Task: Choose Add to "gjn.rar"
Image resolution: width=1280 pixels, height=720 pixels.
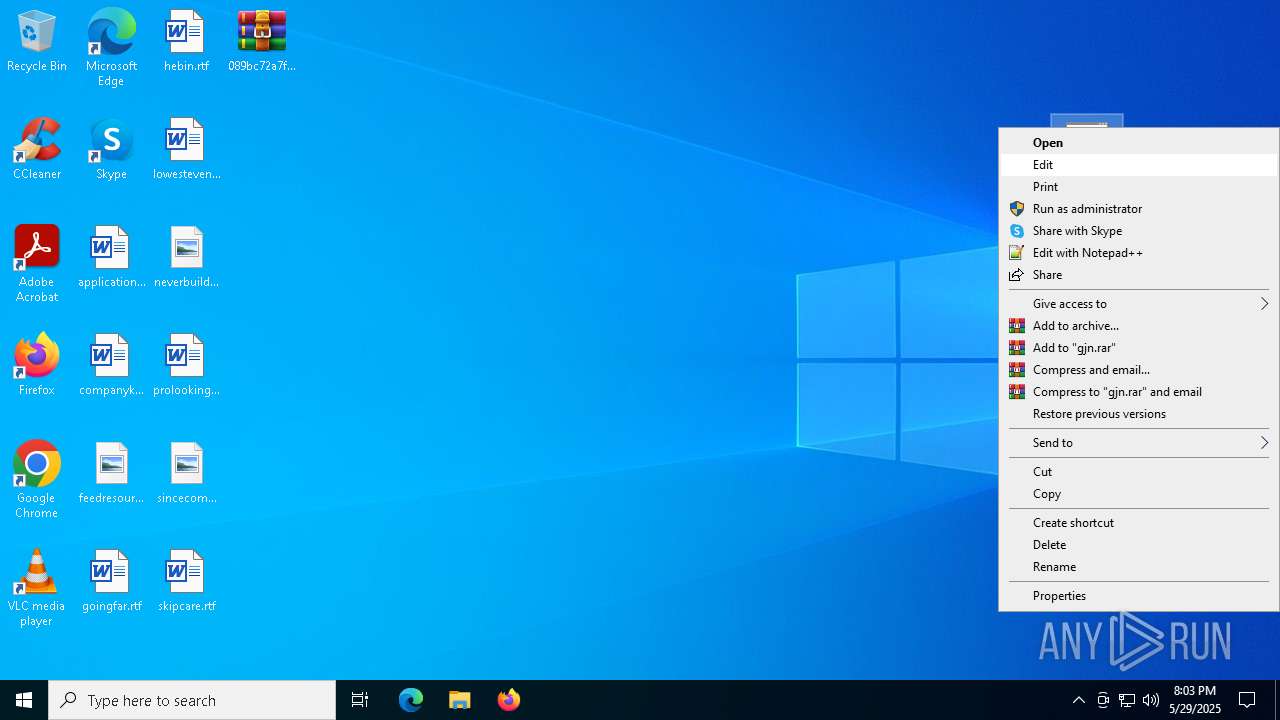Action: (1139, 348)
